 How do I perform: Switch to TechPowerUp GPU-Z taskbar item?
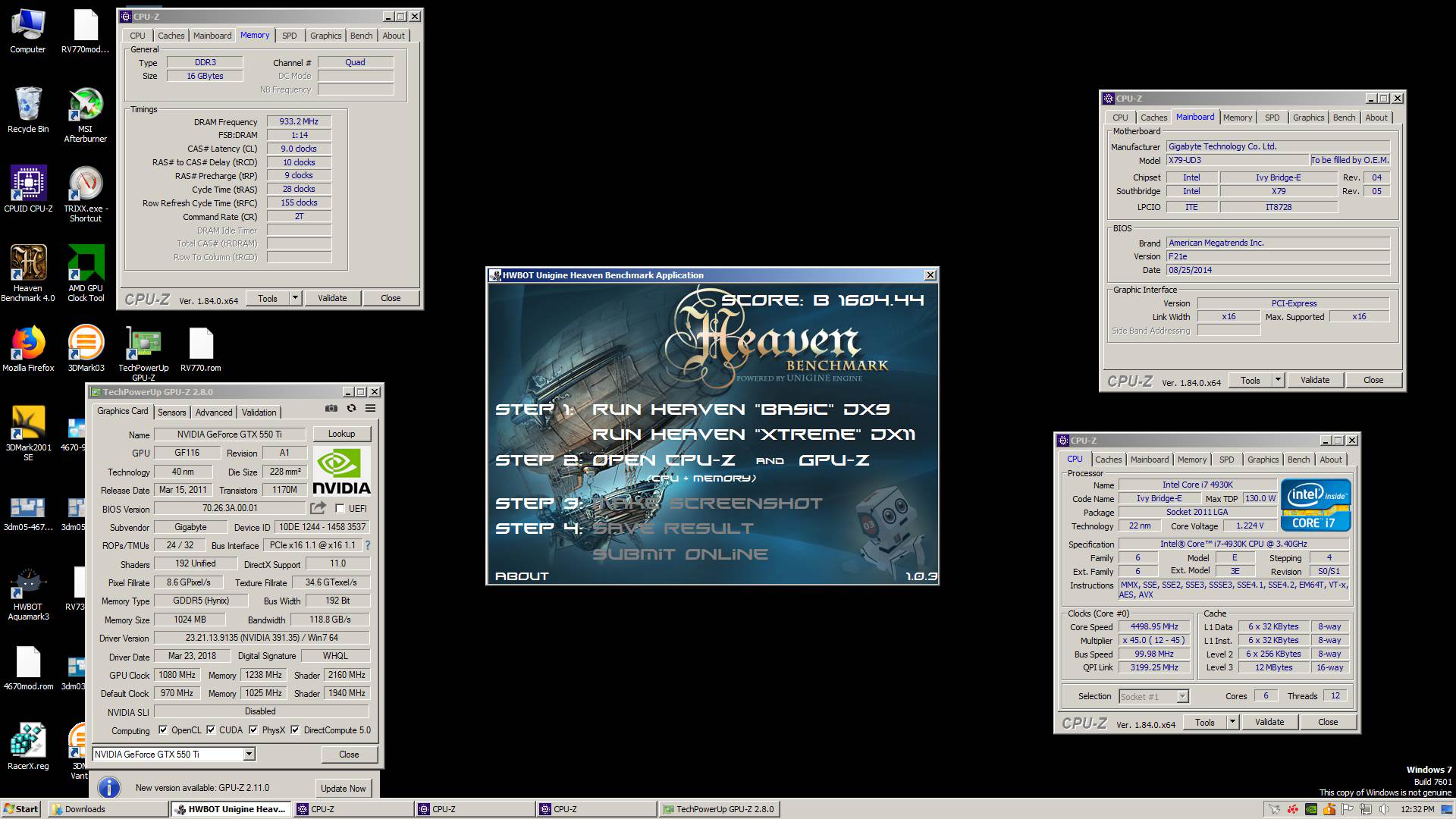[719, 809]
